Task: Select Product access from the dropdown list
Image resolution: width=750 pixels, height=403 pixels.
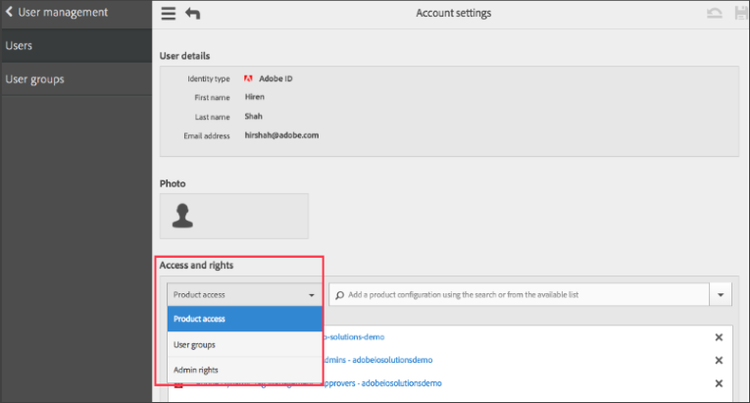Action: point(244,319)
